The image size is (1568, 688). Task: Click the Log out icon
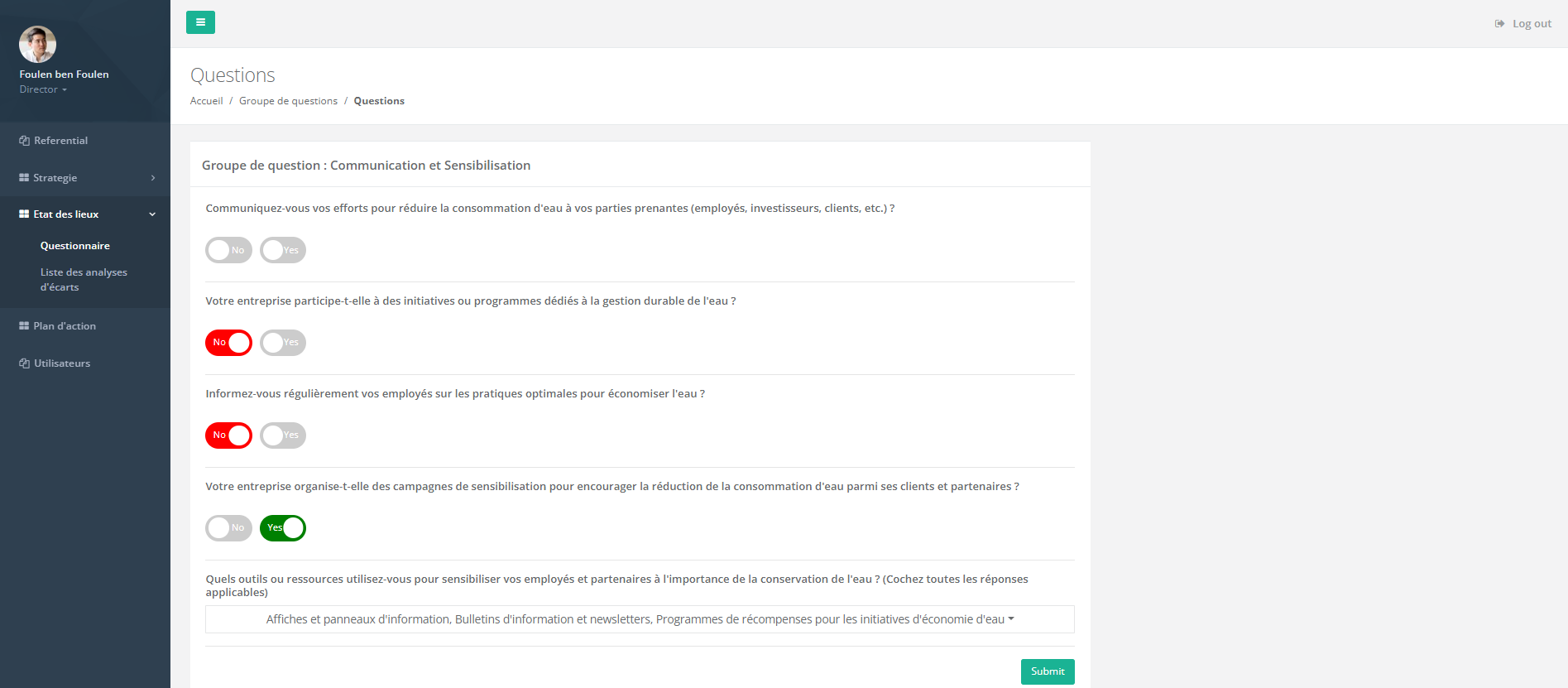pos(1499,24)
